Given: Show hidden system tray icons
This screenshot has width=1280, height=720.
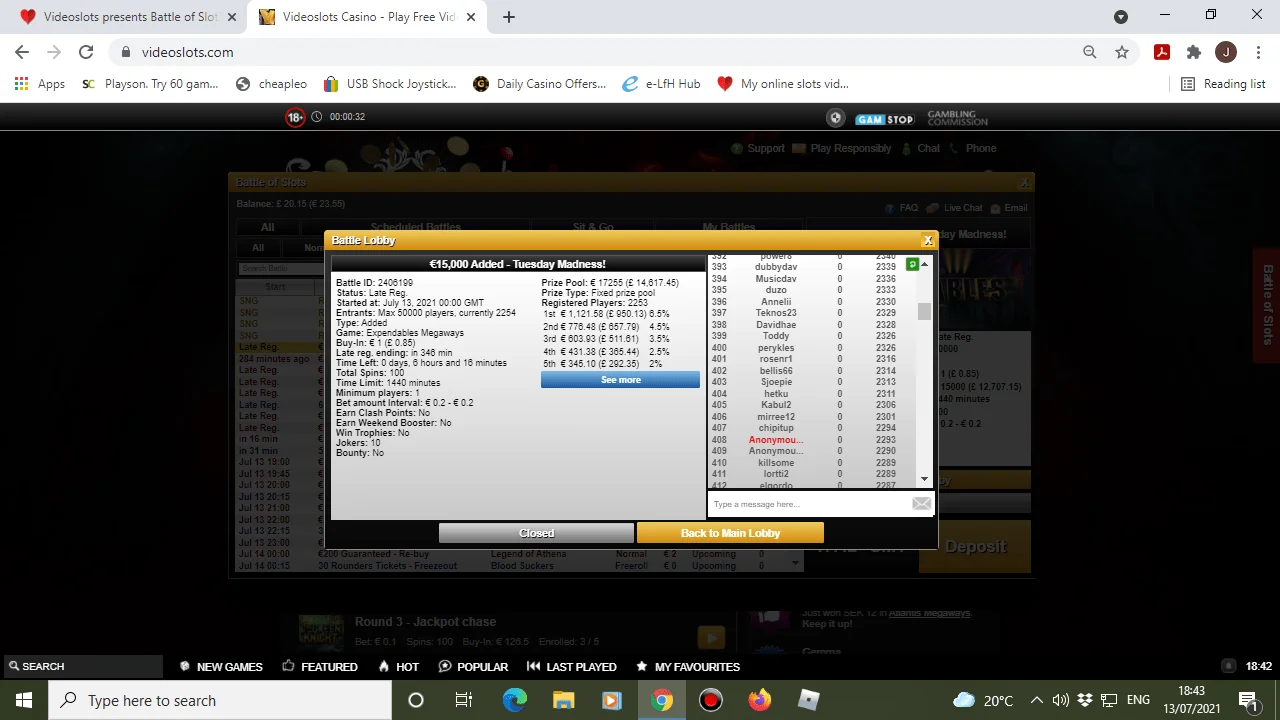Looking at the screenshot, I should point(1036,700).
